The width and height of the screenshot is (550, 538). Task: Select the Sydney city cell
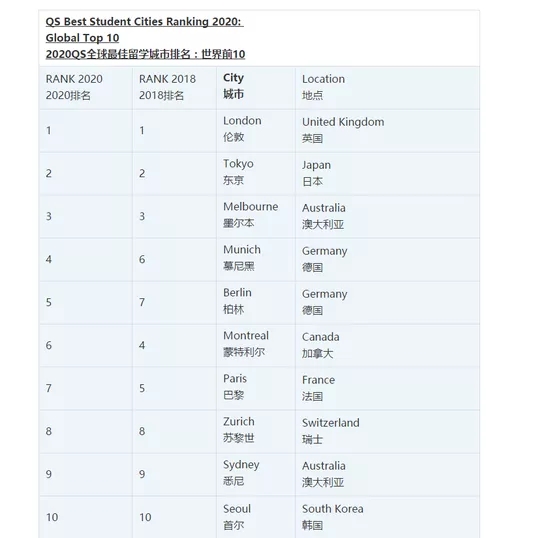coord(256,474)
